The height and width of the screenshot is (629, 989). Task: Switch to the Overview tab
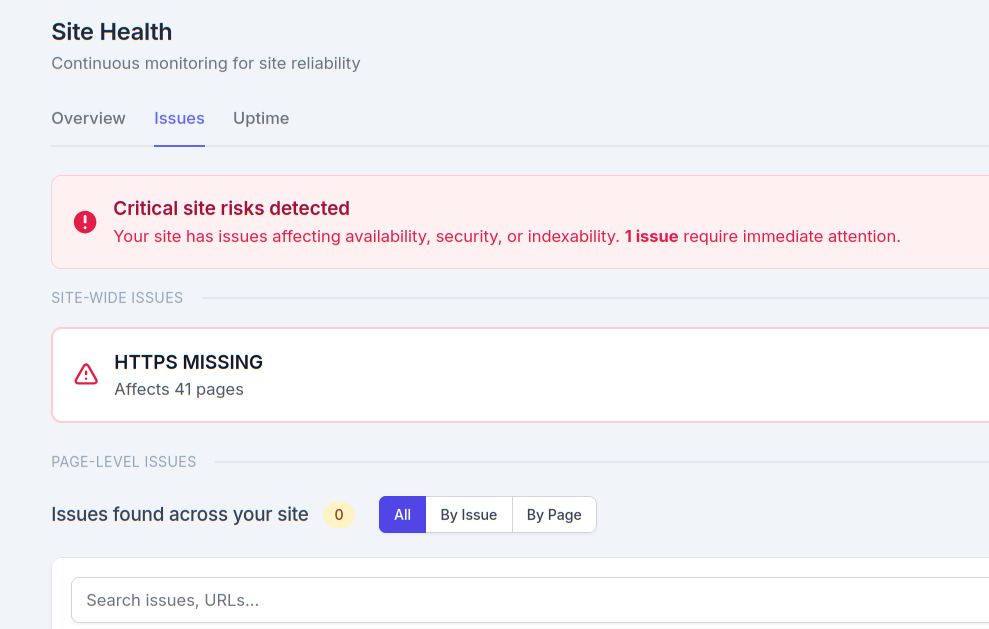[x=88, y=118]
